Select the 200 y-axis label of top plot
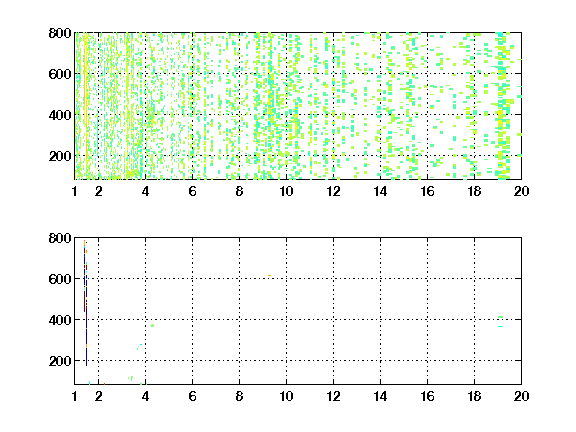 (x=60, y=156)
